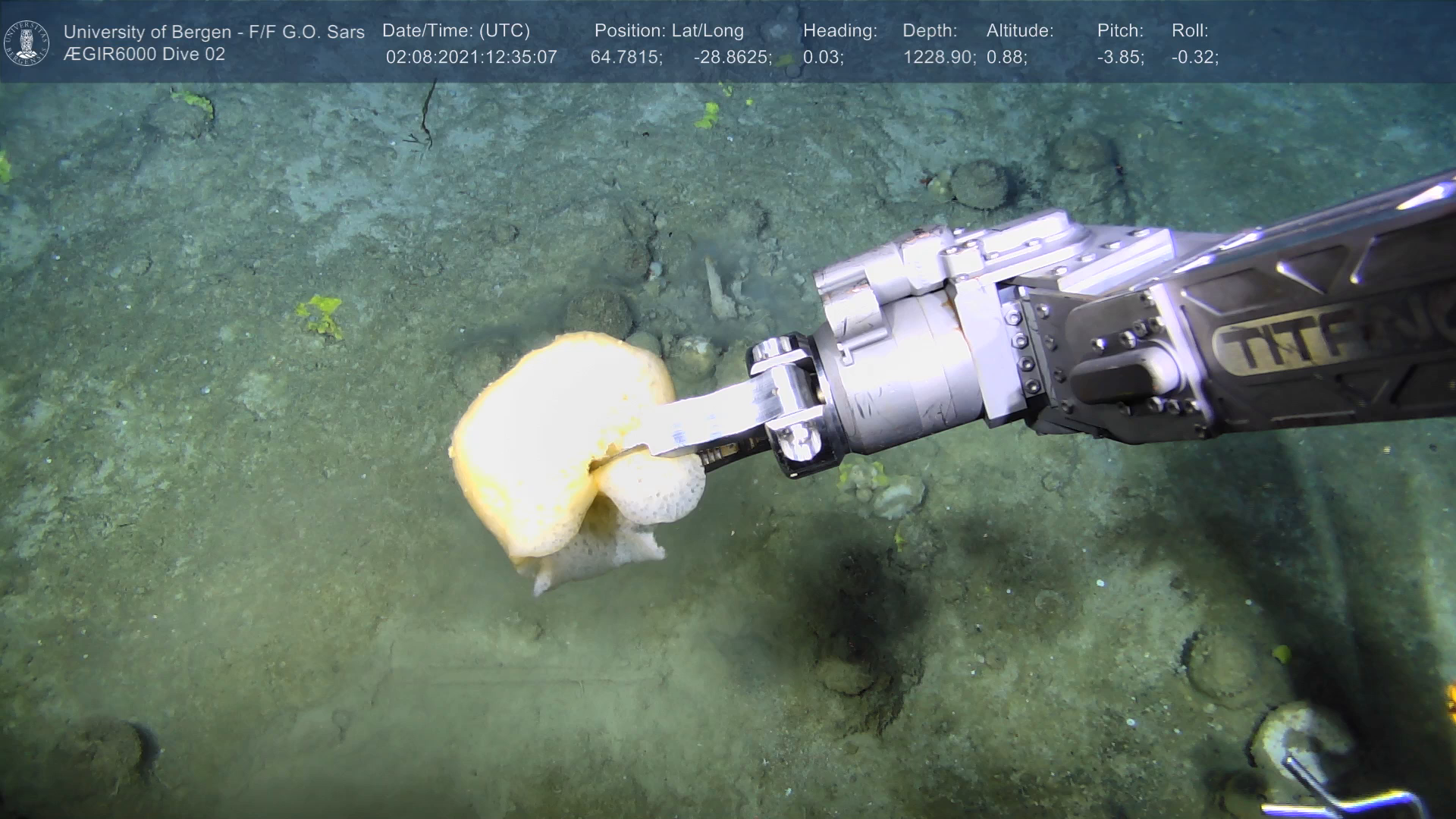Click the 'Pitch:' label
This screenshot has width=1456, height=819.
1120,31
